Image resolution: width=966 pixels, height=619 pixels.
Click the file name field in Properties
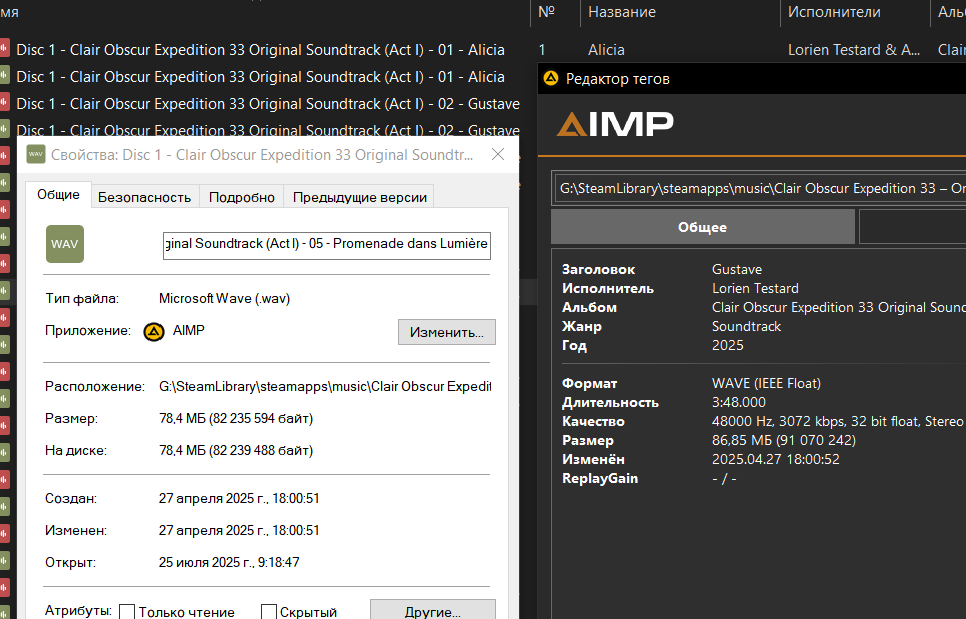click(327, 245)
